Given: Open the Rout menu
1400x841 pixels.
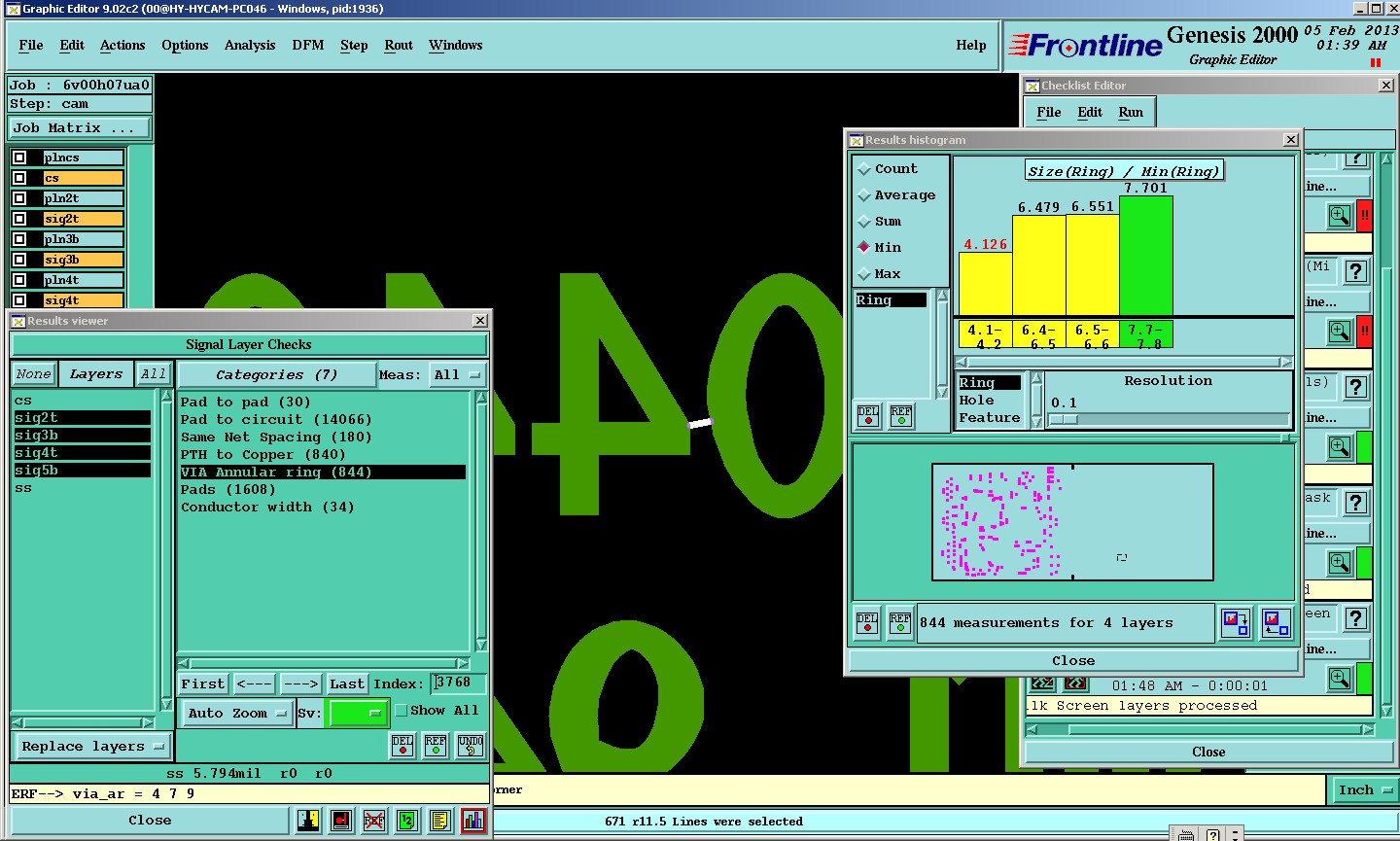Looking at the screenshot, I should pos(399,45).
